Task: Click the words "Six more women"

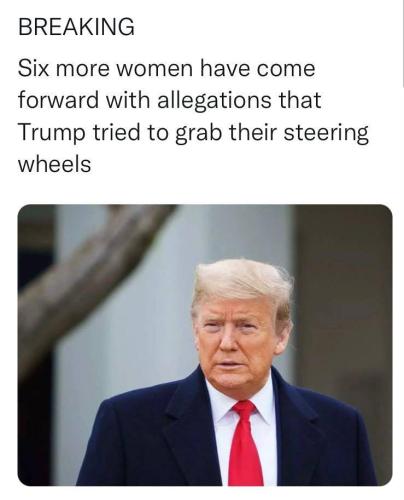Action: 105,68
